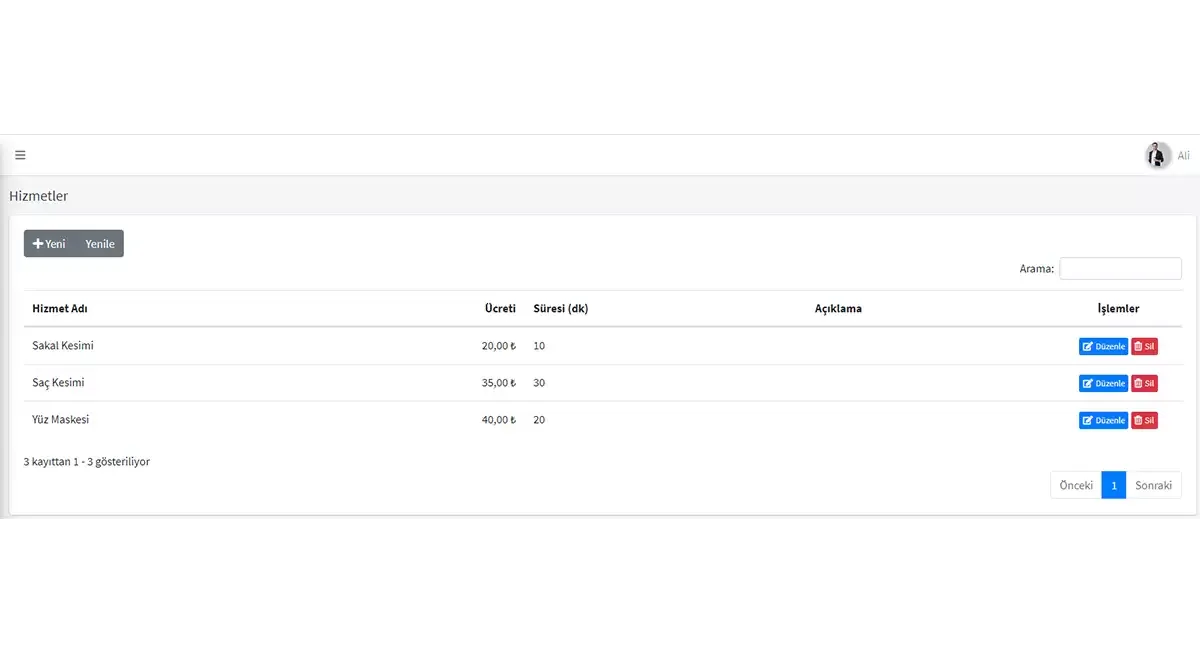The width and height of the screenshot is (1200, 653).
Task: Click the 20,00 ₺ price cell
Action: [499, 346]
